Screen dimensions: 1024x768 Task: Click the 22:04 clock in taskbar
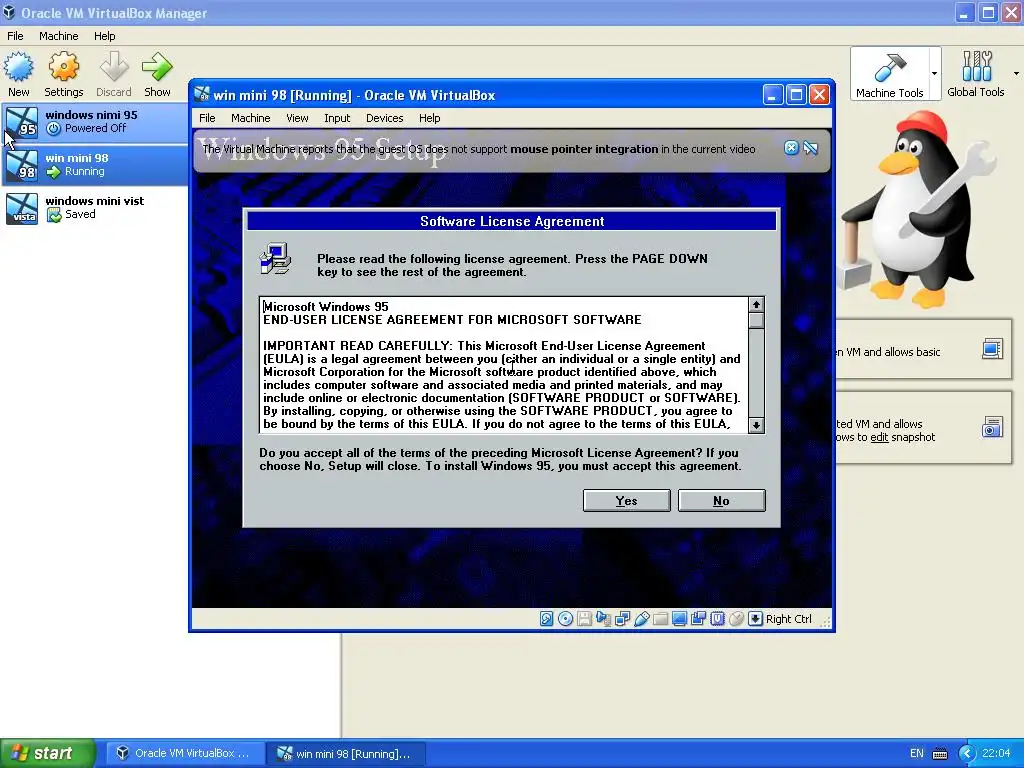996,753
